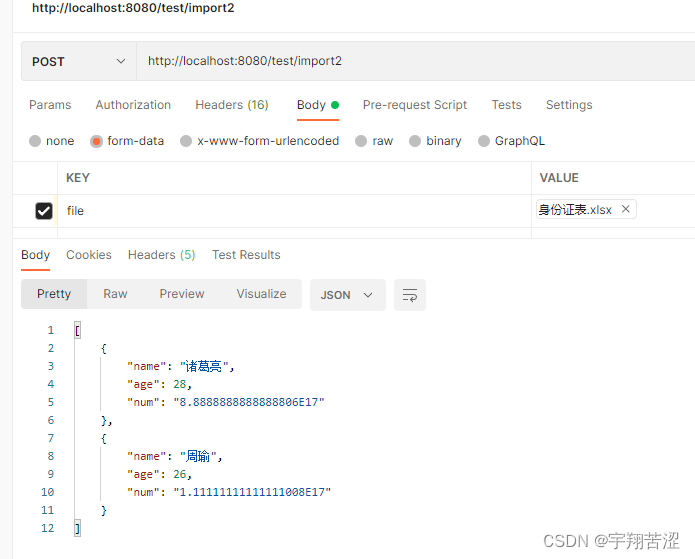Click line number 7 in response

point(51,438)
